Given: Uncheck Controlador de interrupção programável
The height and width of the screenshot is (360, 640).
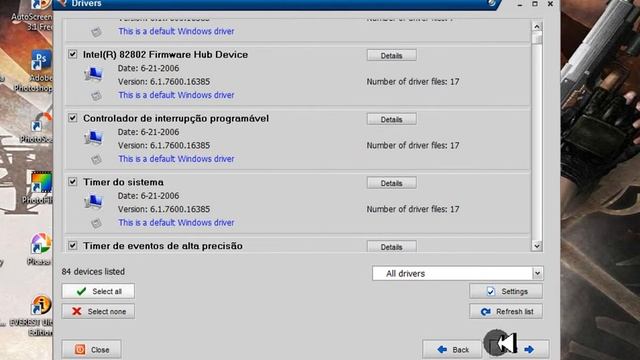Looking at the screenshot, I should pos(73,118).
